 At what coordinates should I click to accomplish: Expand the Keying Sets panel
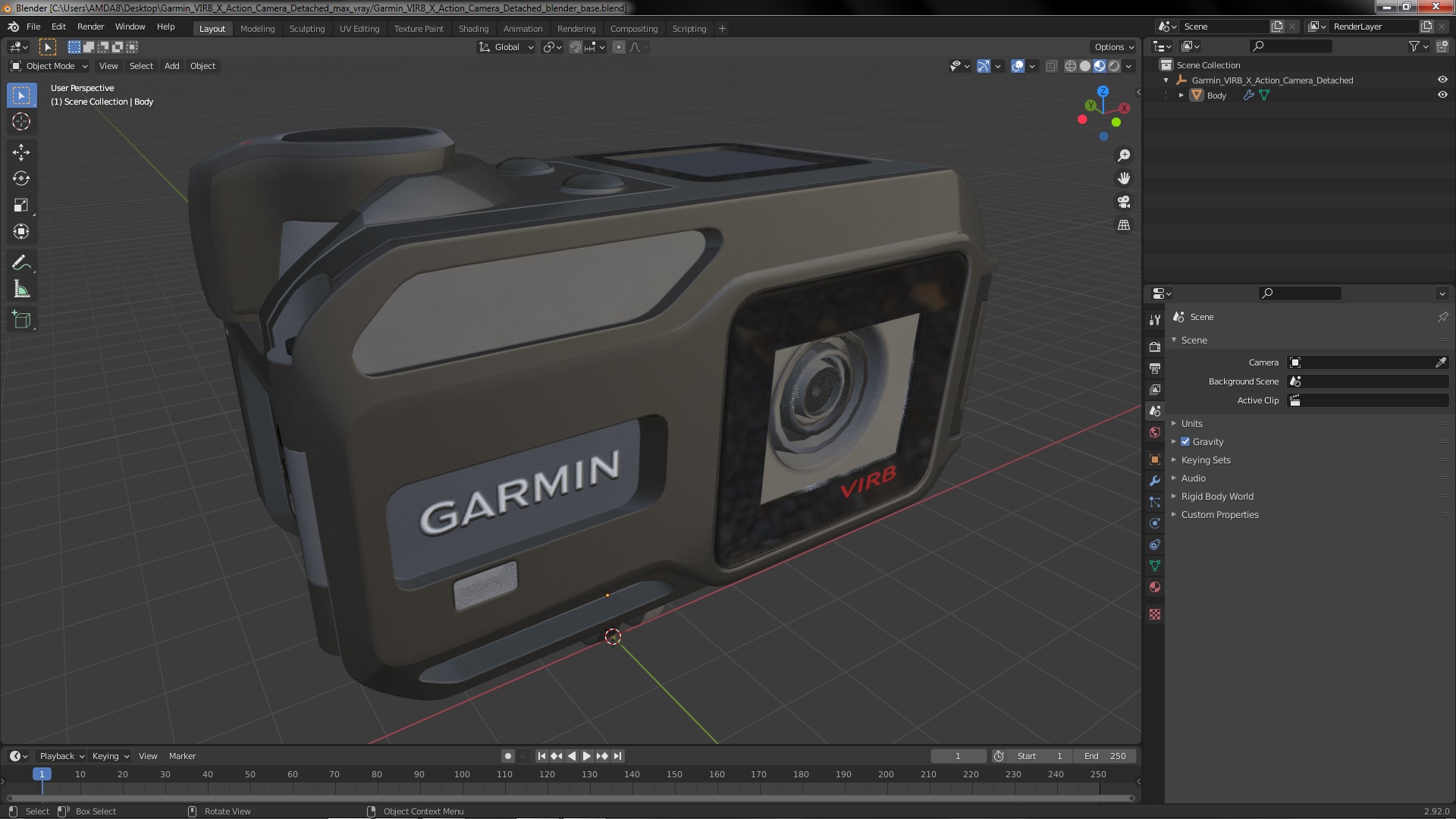1206,460
